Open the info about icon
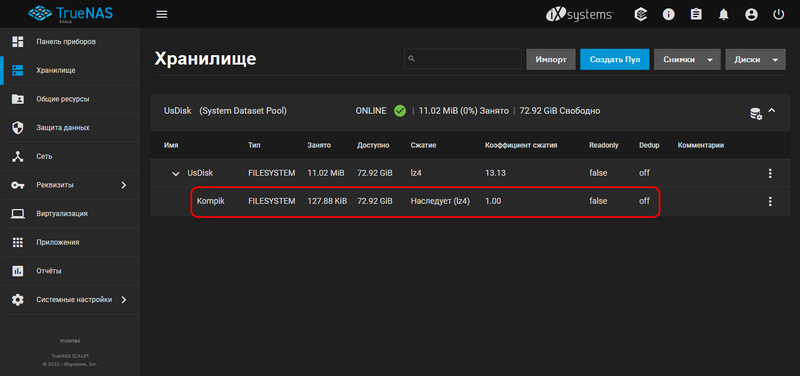This screenshot has height=376, width=800. point(668,14)
